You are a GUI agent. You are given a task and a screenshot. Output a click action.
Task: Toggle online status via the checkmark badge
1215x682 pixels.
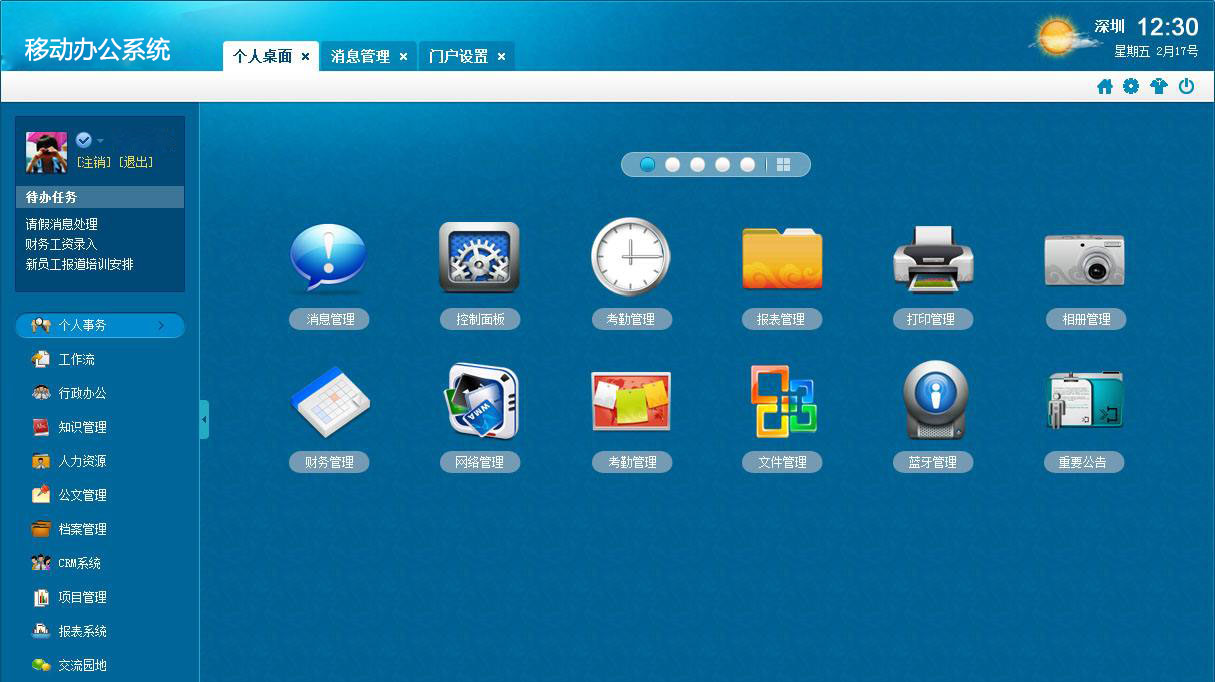(x=82, y=140)
